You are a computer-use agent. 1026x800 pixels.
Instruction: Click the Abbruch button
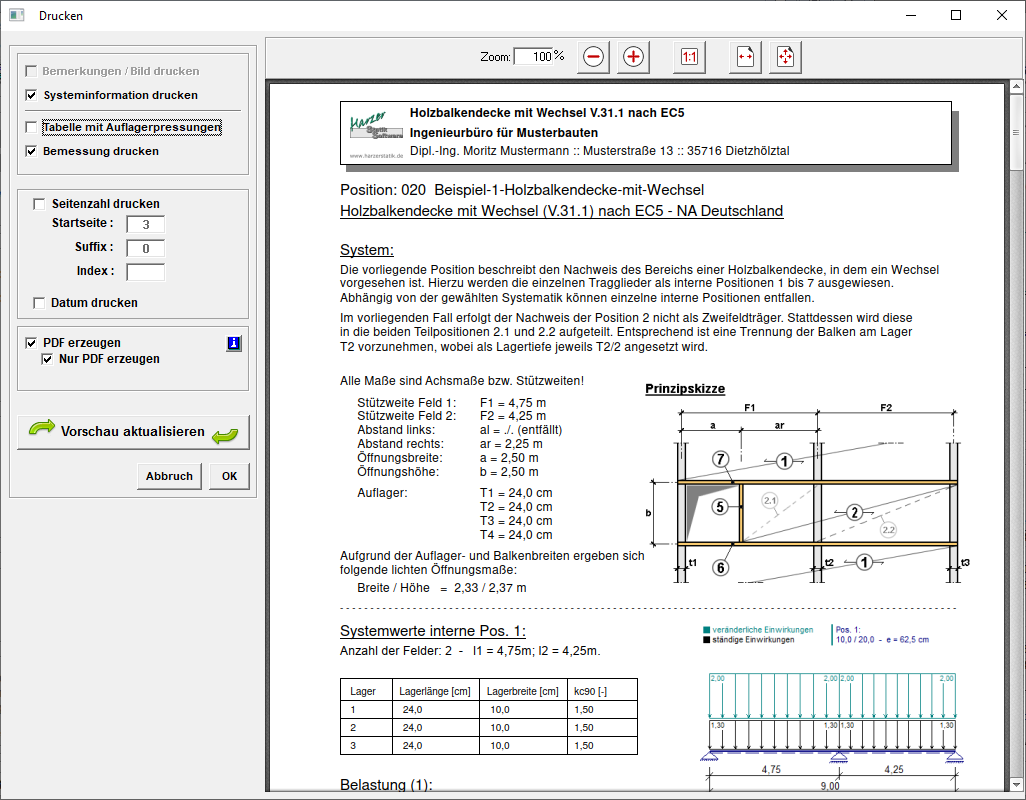[169, 476]
